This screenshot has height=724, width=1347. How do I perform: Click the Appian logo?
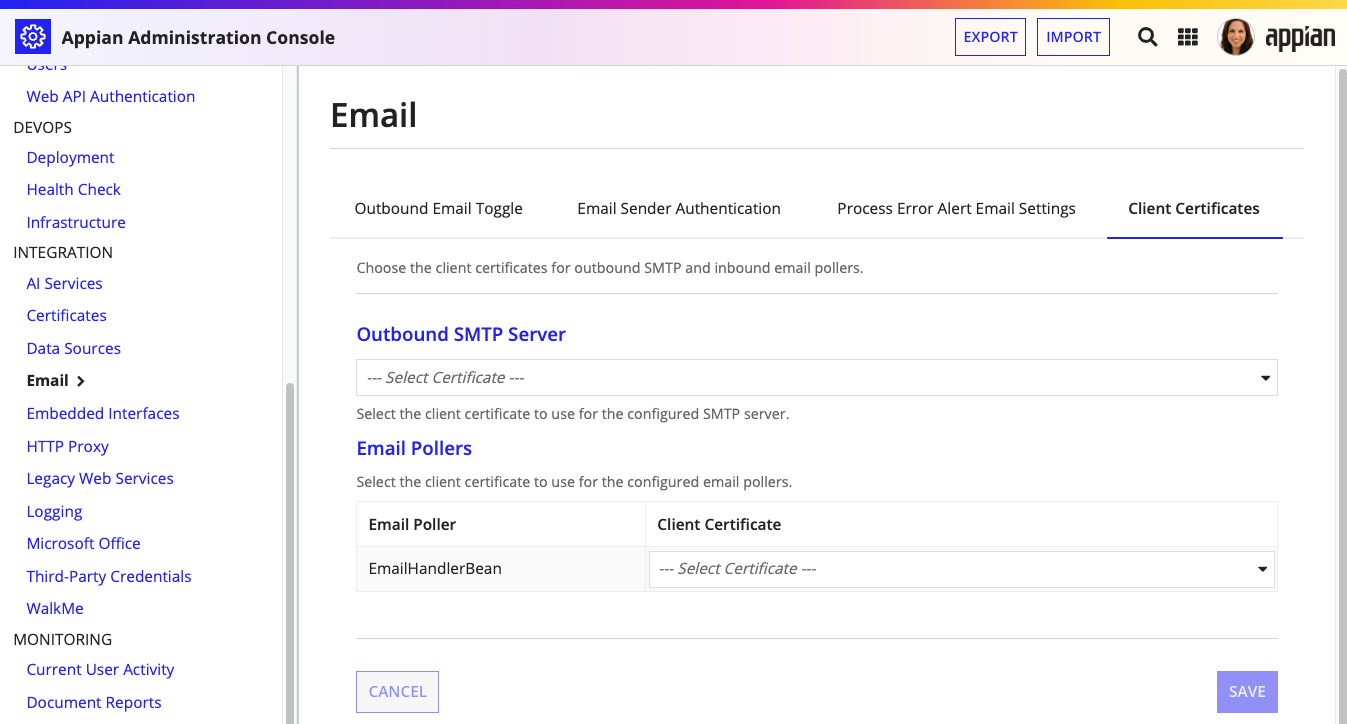1300,37
